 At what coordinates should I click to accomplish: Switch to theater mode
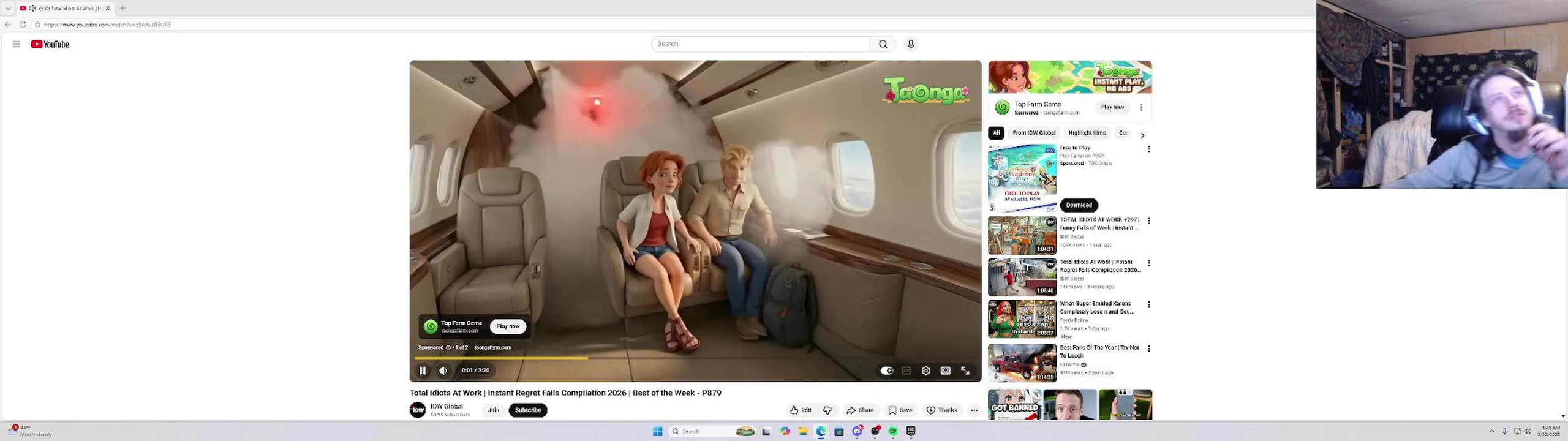[946, 371]
